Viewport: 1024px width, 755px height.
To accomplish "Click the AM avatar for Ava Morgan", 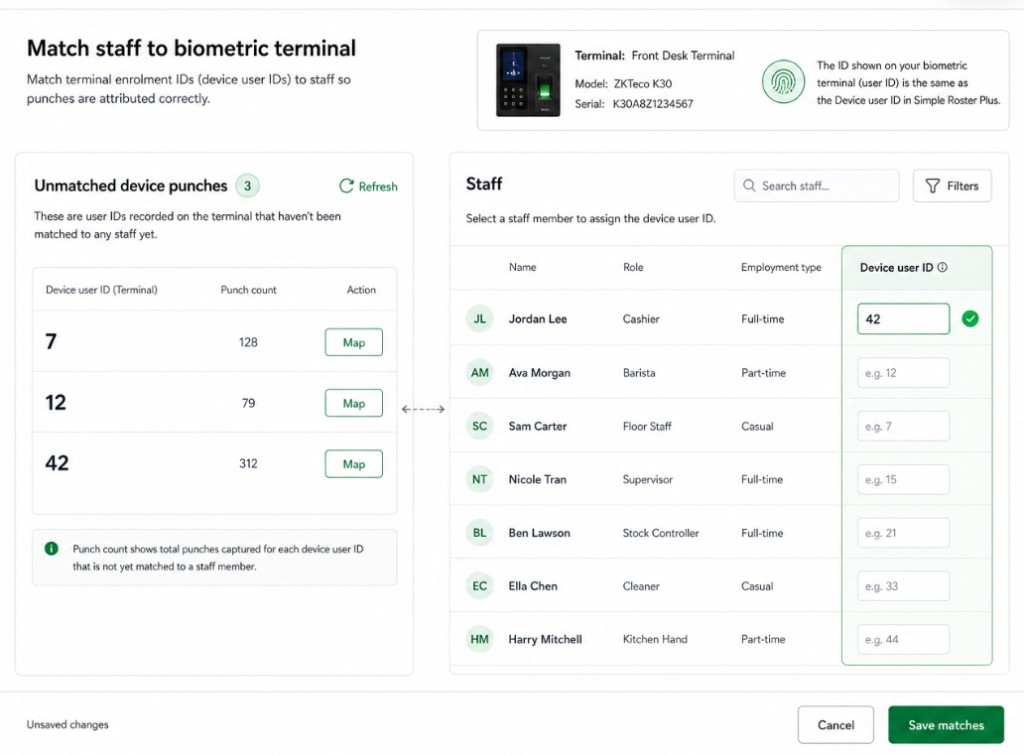I will (x=479, y=372).
